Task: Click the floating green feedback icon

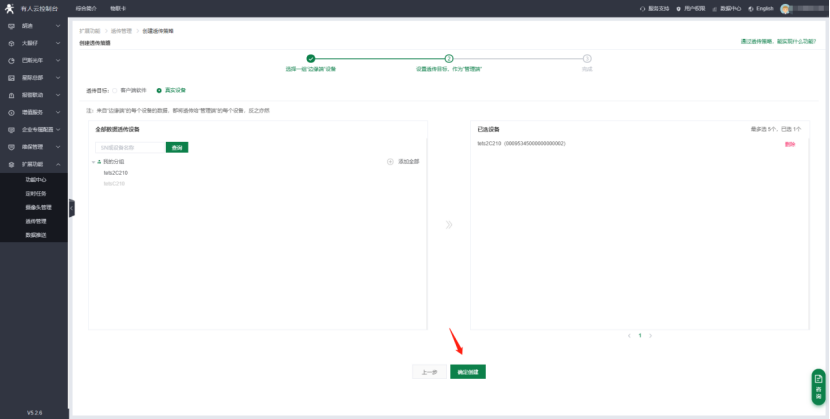Action: click(817, 385)
